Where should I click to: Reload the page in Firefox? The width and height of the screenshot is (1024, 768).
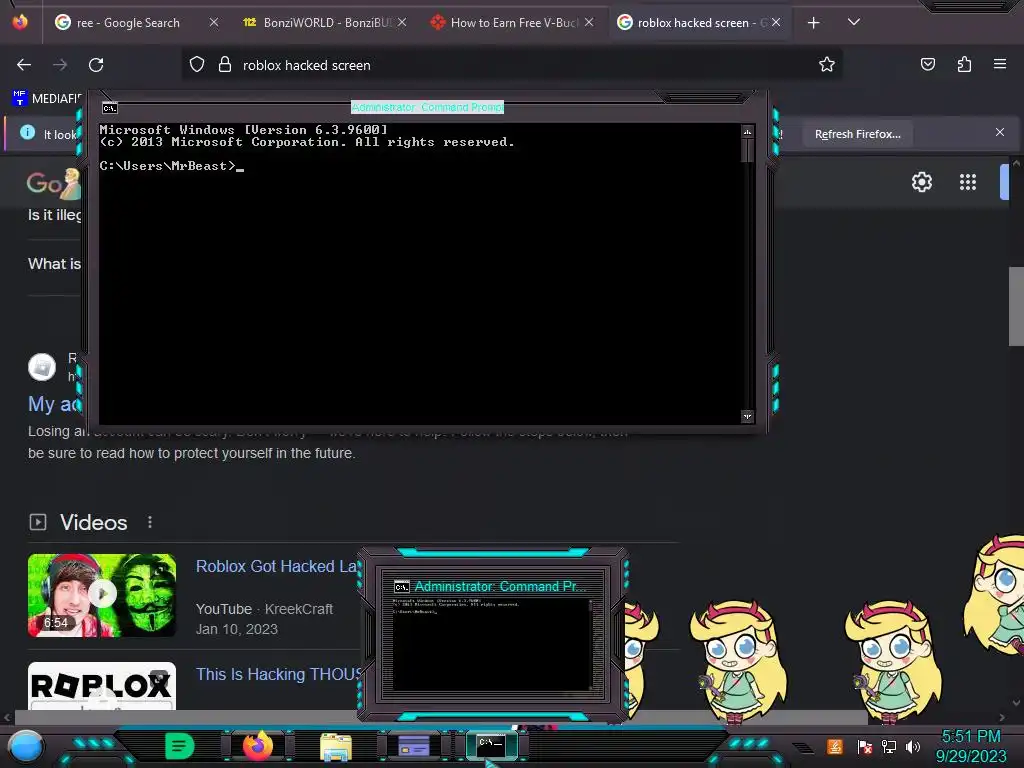(96, 65)
